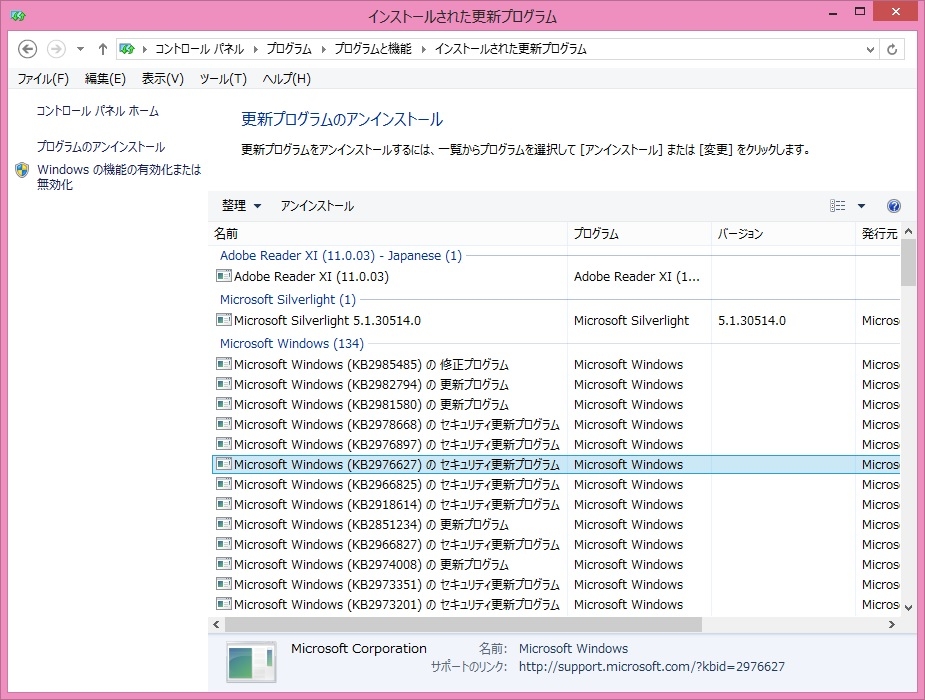This screenshot has width=925, height=700.
Task: Expand the arrow after プログラムと機能 breadcrumb
Action: [x=424, y=50]
